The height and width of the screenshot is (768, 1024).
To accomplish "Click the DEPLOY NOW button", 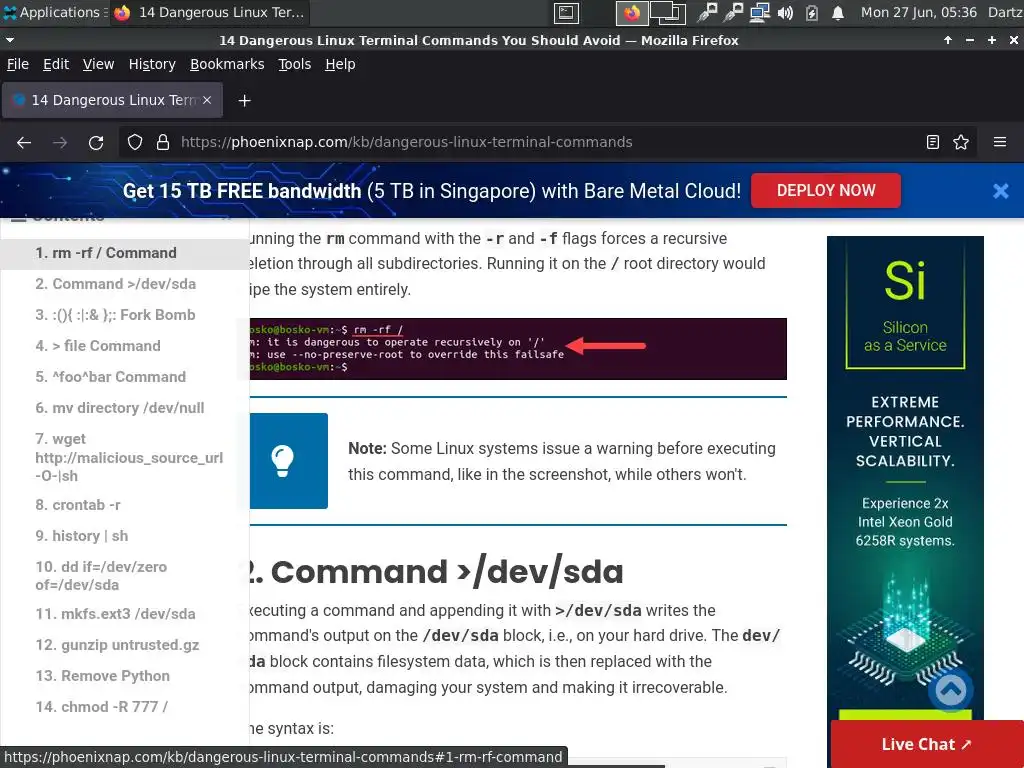I will coord(825,191).
